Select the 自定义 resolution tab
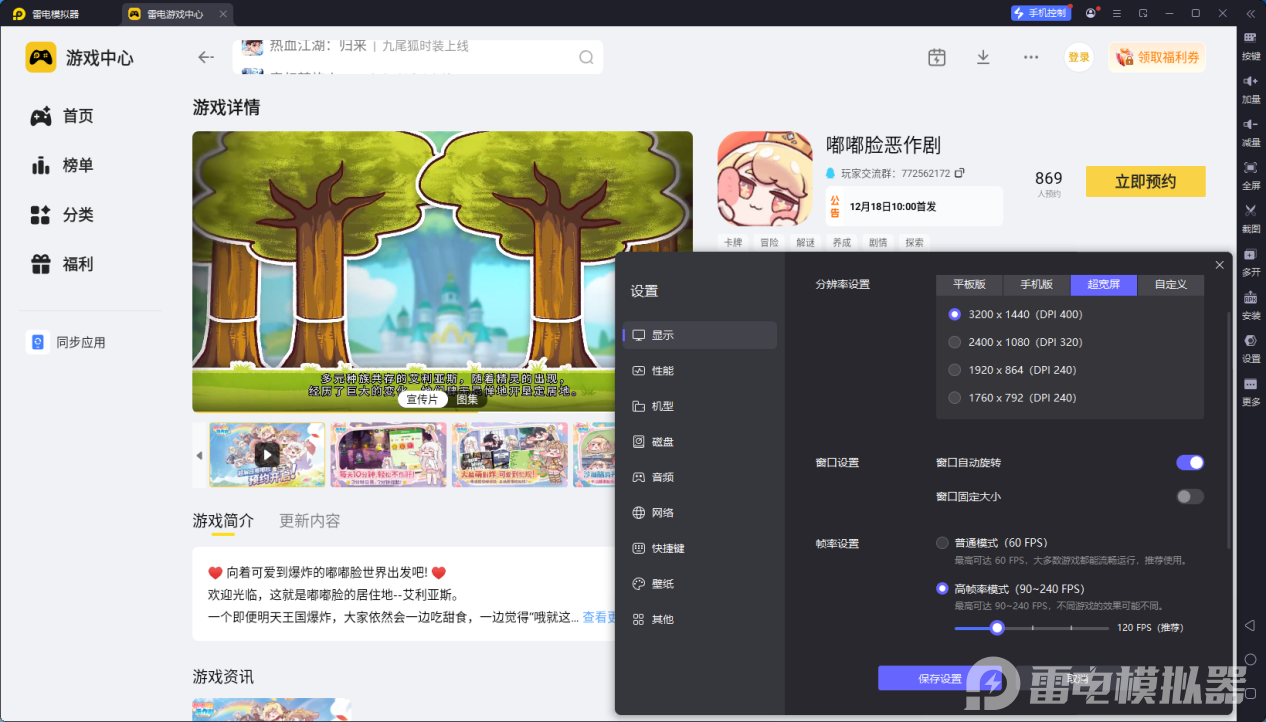This screenshot has width=1266, height=722. 1170,284
